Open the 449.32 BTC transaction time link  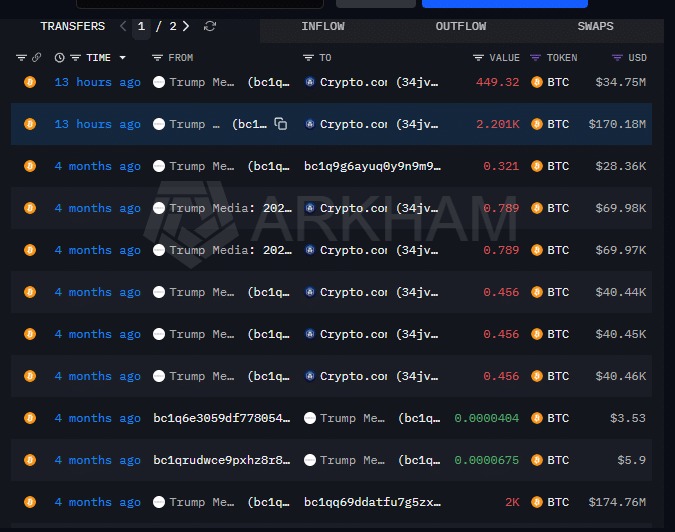tap(98, 82)
